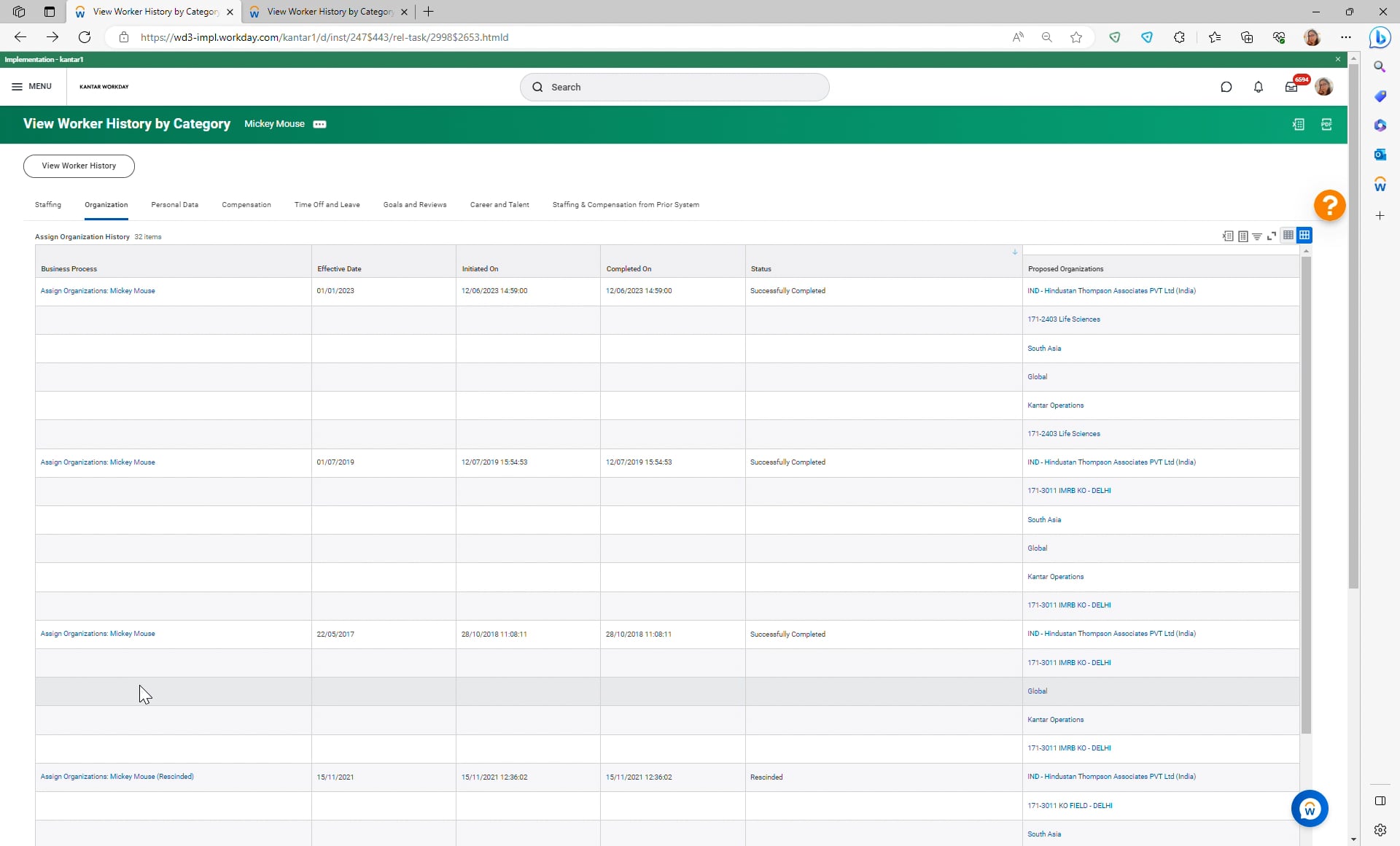Viewport: 1400px width, 846px height.
Task: Click related actions next to Mickey Mouse
Action: (x=319, y=124)
